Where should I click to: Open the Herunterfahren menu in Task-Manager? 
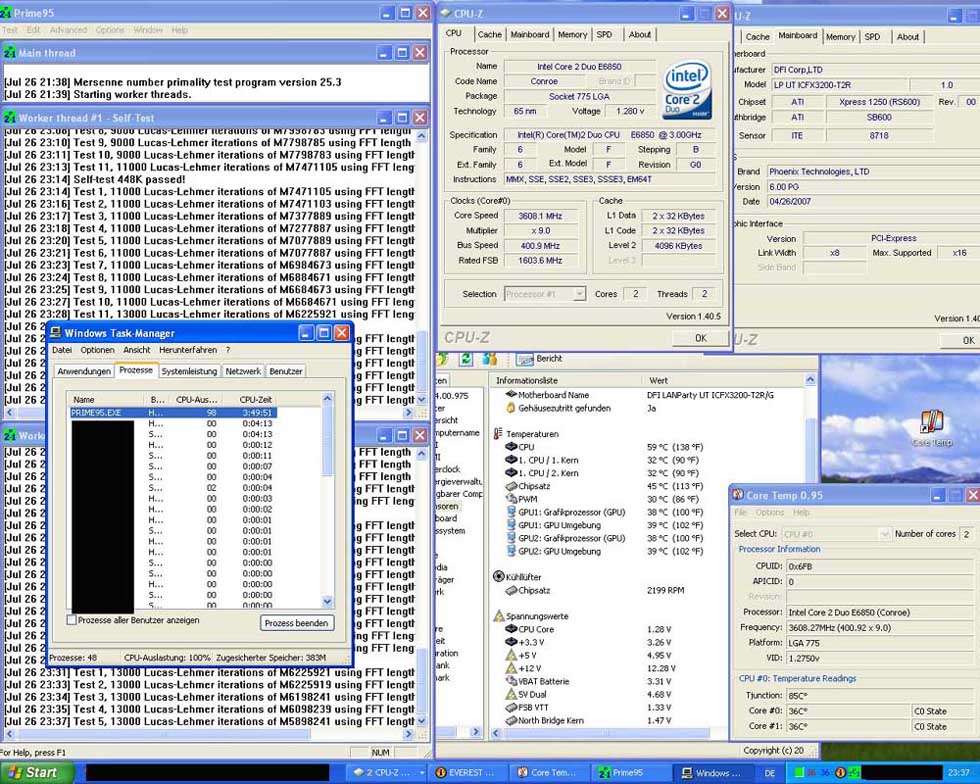click(188, 350)
